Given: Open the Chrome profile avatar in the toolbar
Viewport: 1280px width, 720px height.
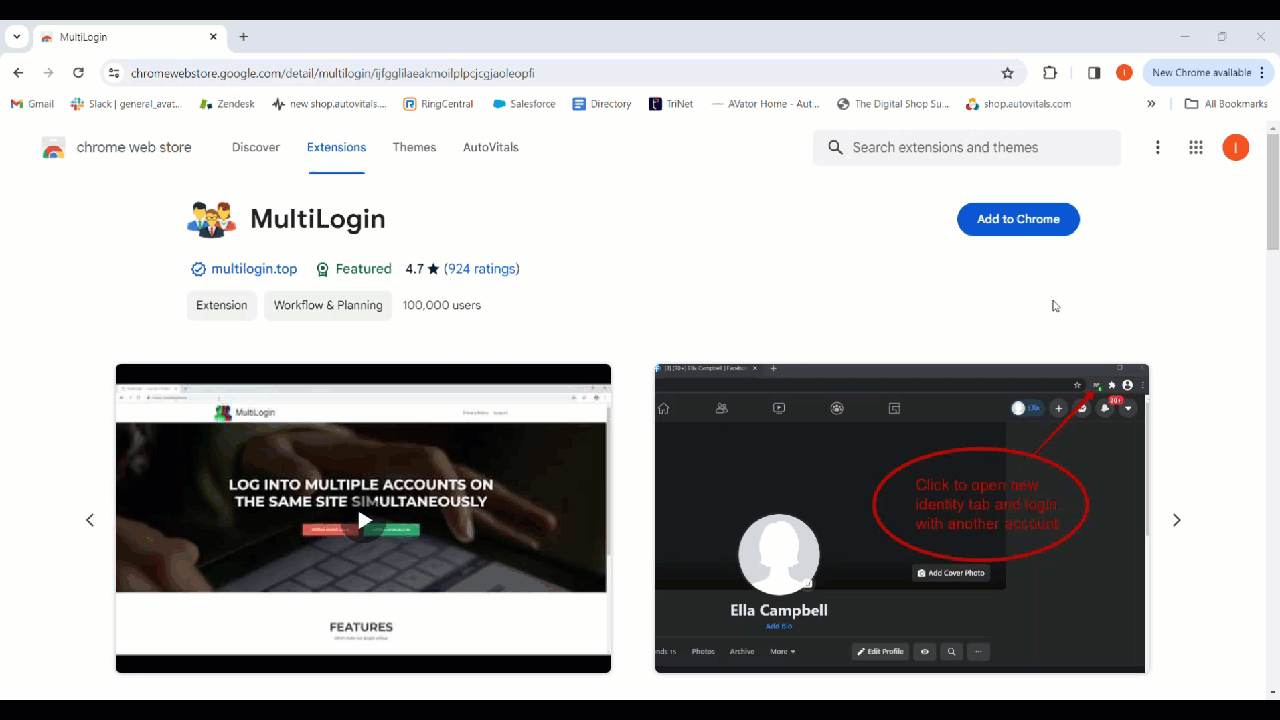Looking at the screenshot, I should click(1124, 73).
